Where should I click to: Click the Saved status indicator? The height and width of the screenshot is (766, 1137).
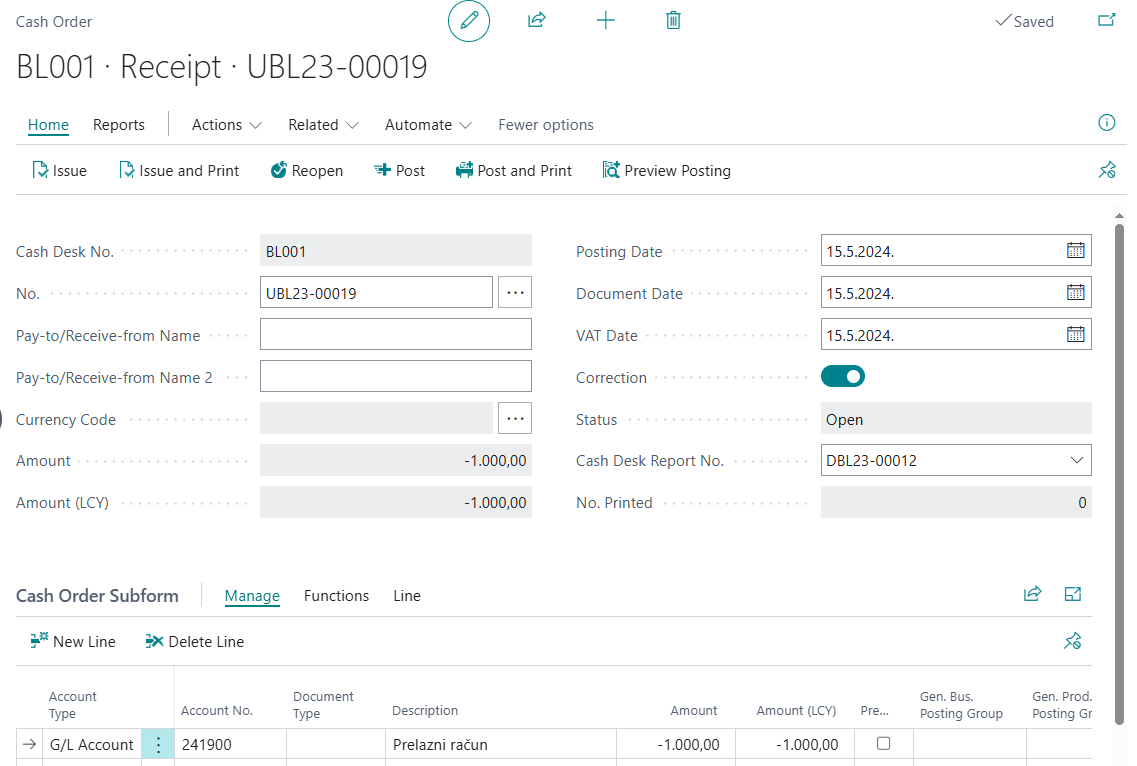click(x=1024, y=21)
